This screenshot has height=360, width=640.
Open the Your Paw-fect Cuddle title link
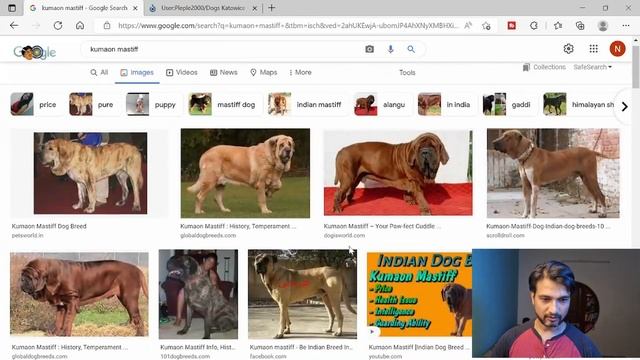click(382, 226)
